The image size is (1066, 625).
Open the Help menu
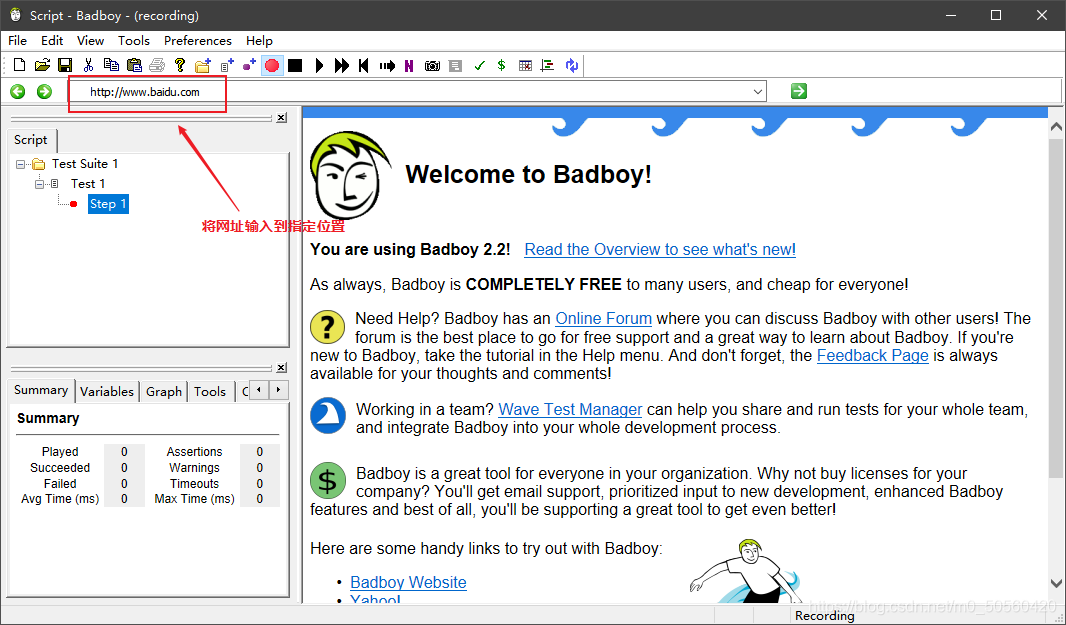[x=259, y=41]
